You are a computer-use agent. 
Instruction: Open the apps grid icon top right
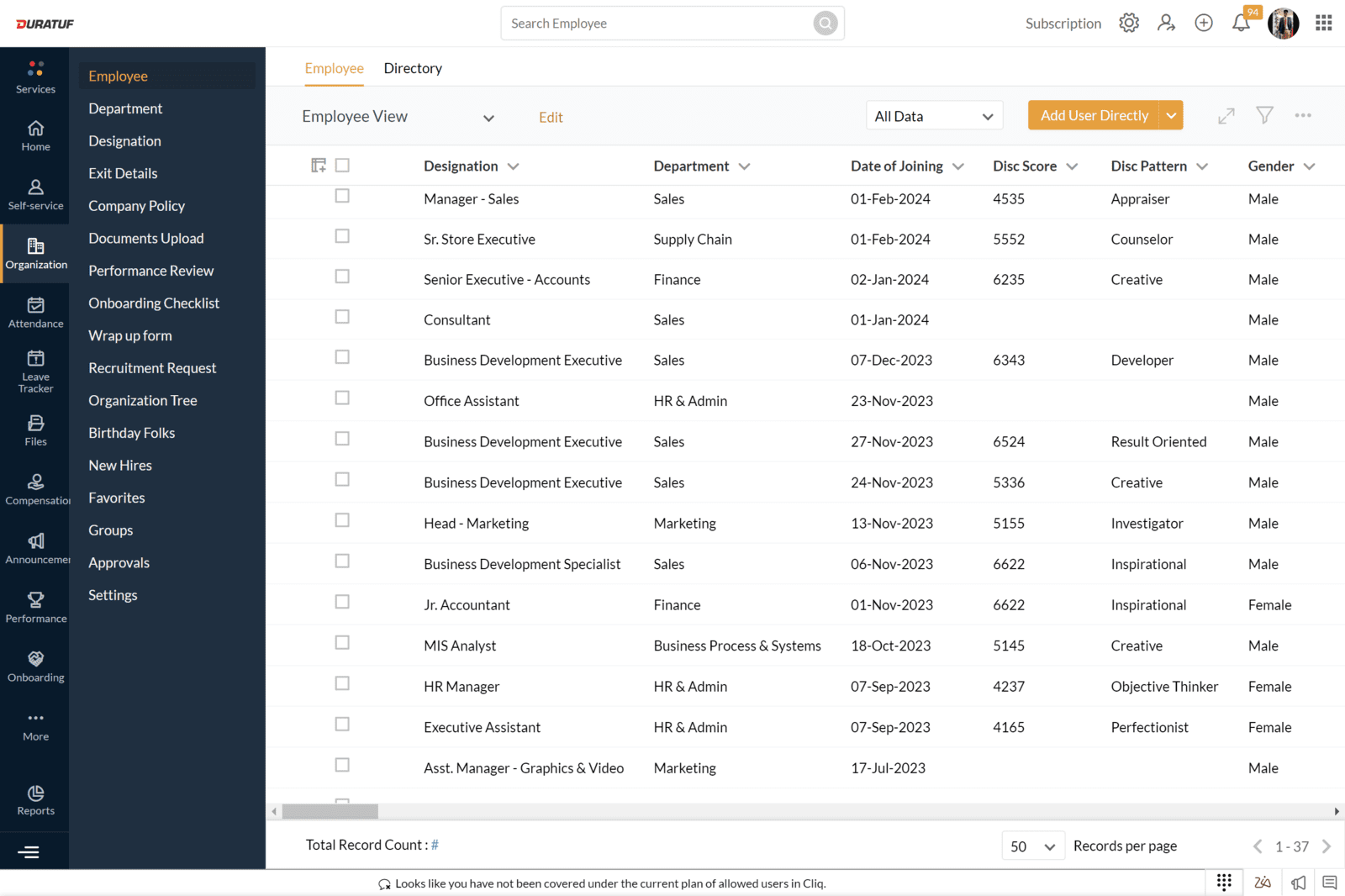1324,23
